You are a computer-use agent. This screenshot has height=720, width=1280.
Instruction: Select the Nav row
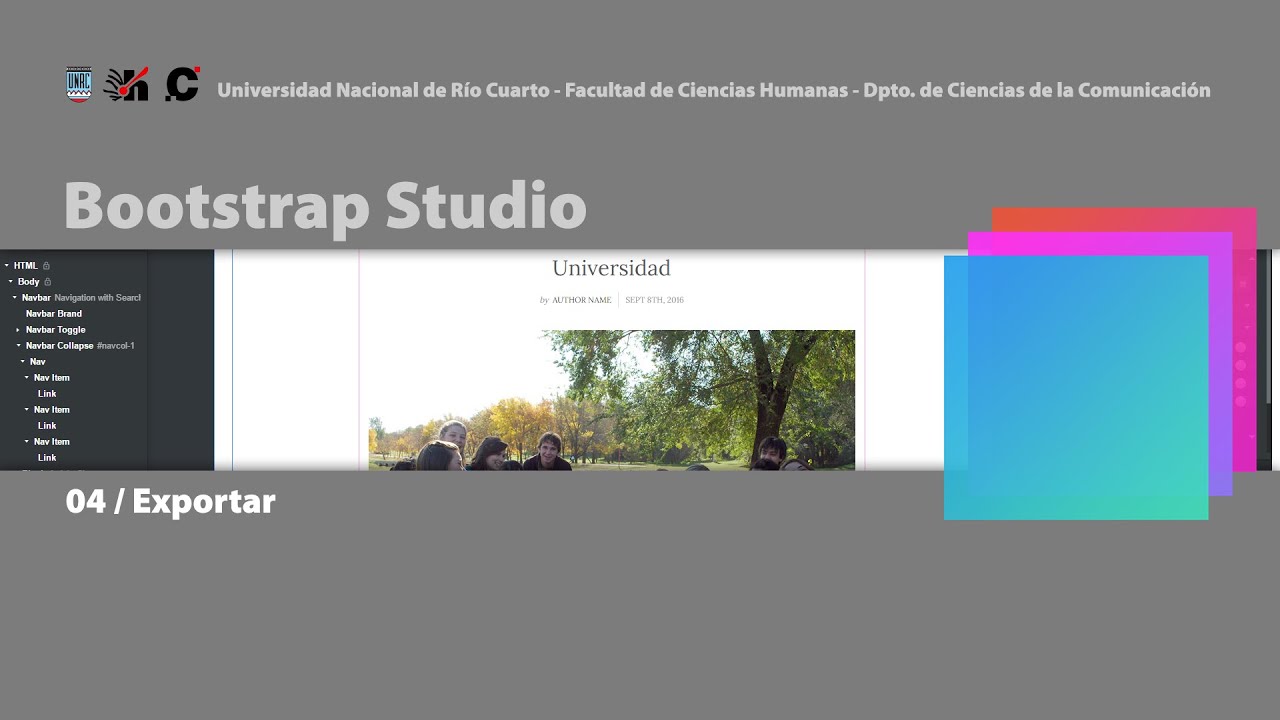[74, 362]
